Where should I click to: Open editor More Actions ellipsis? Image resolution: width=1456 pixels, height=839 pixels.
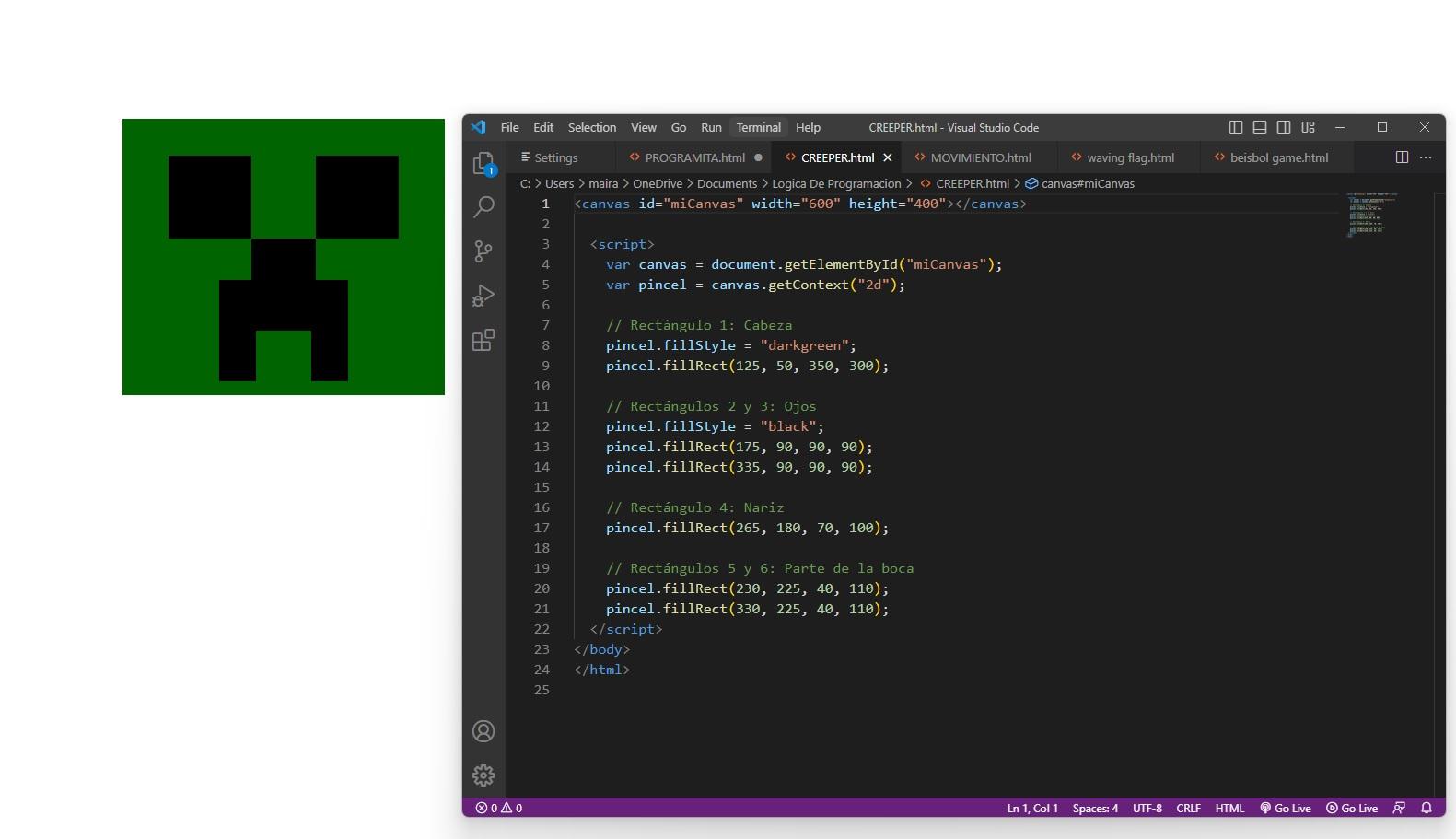coord(1426,157)
